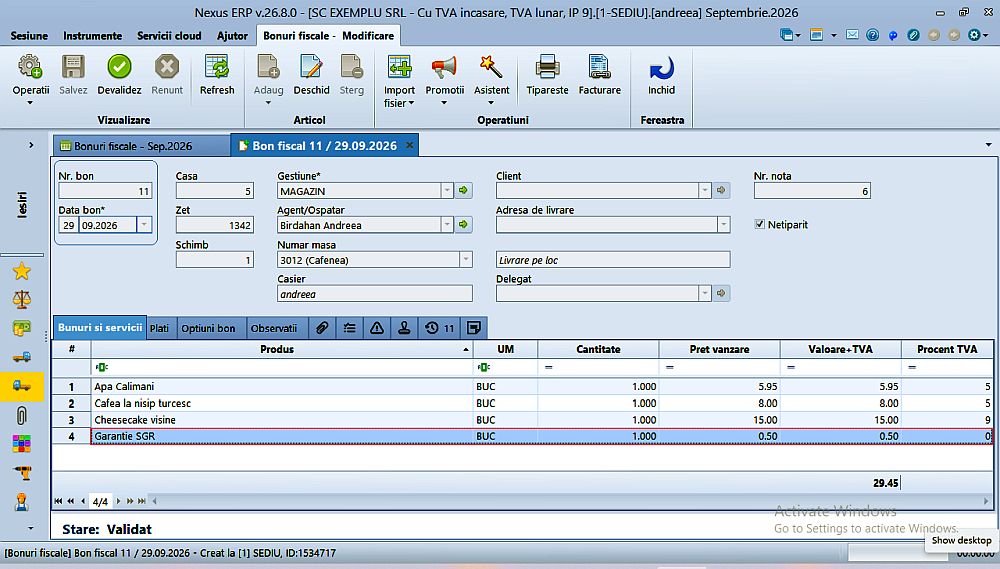Expand the Data bon date picker
This screenshot has width=1000, height=569.
click(144, 225)
